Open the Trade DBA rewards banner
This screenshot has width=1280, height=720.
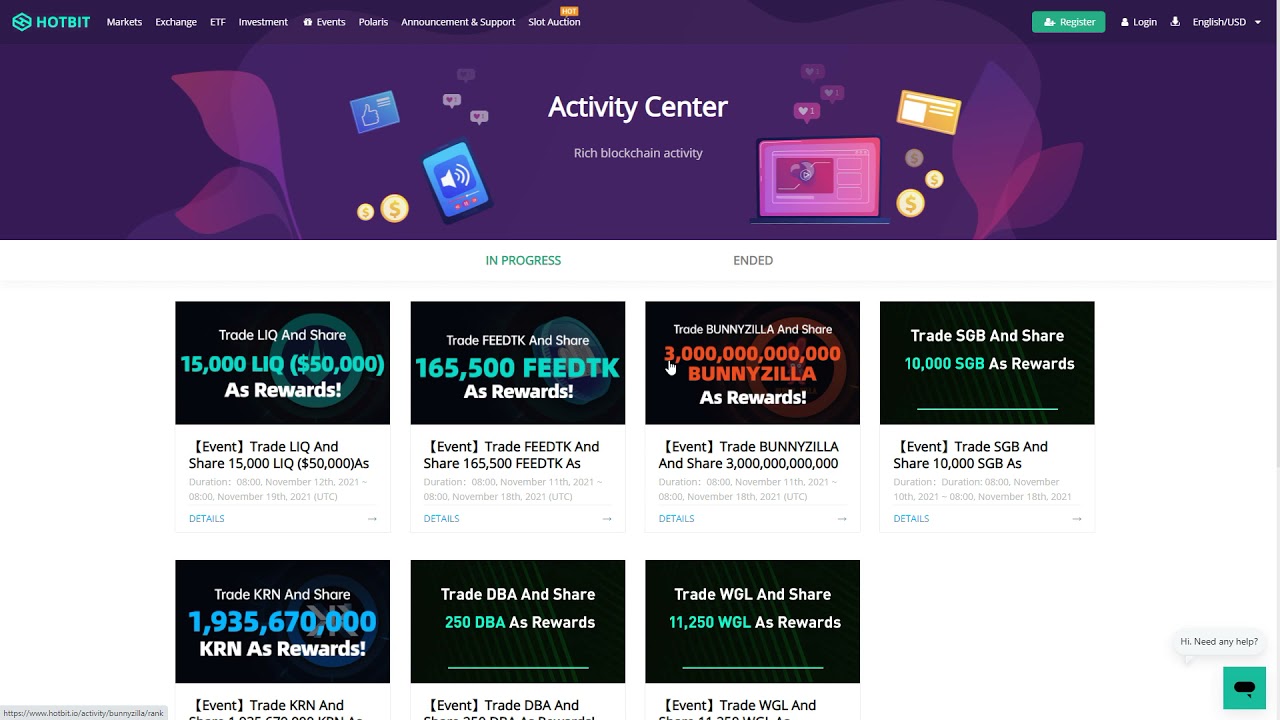[x=517, y=622]
